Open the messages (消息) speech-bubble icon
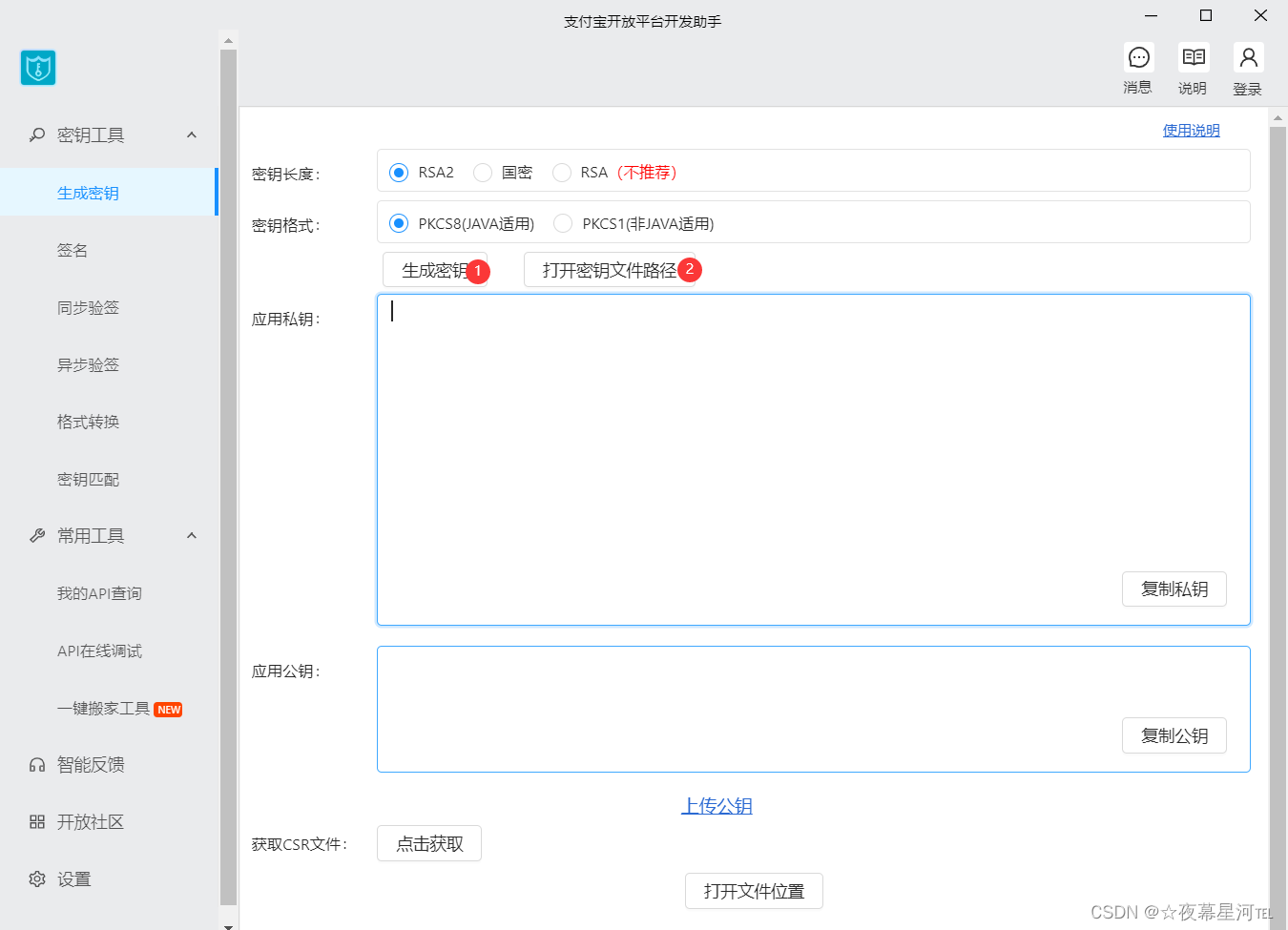The width and height of the screenshot is (1288, 930). 1138,57
